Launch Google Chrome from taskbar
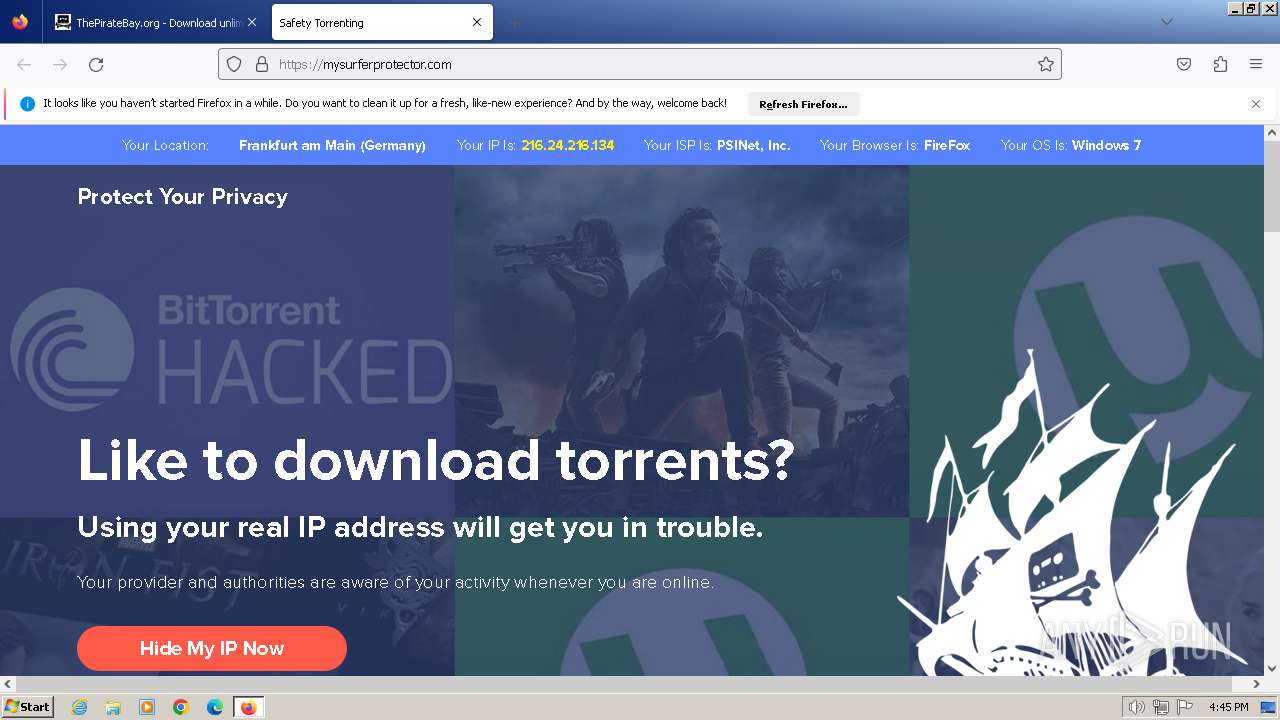 point(181,707)
